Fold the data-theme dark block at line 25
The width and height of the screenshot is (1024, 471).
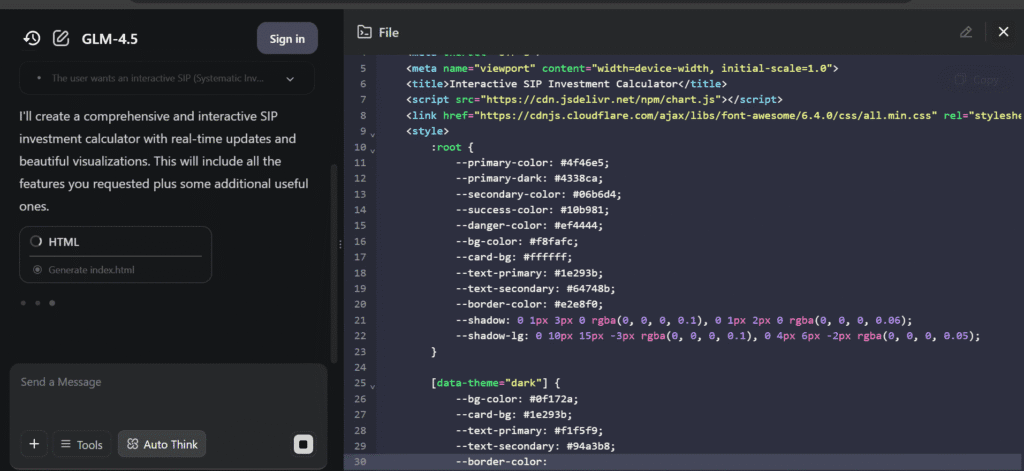point(372,385)
